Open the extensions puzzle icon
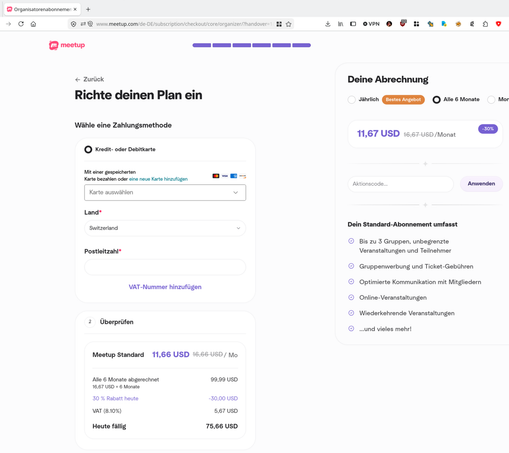This screenshot has width=509, height=453. tap(485, 24)
